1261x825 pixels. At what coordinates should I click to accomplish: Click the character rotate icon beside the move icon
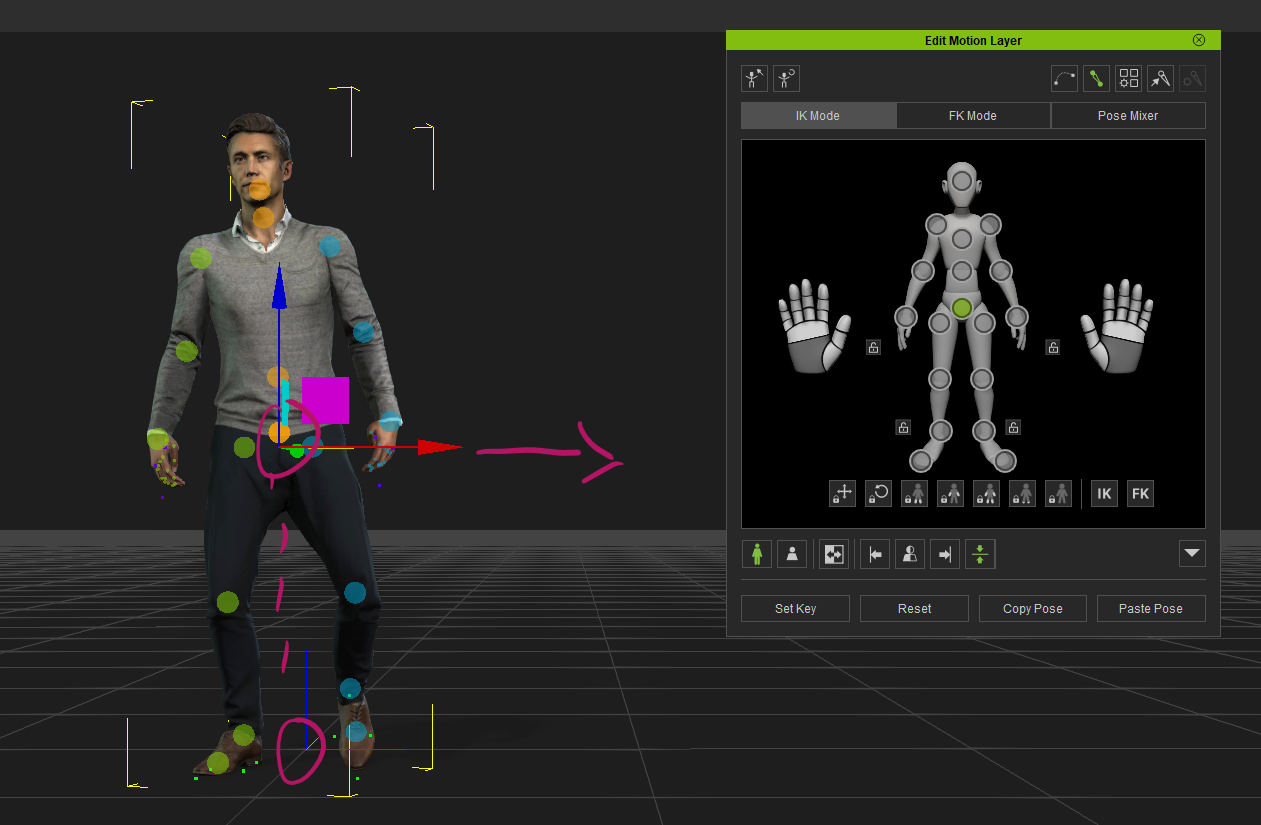786,79
